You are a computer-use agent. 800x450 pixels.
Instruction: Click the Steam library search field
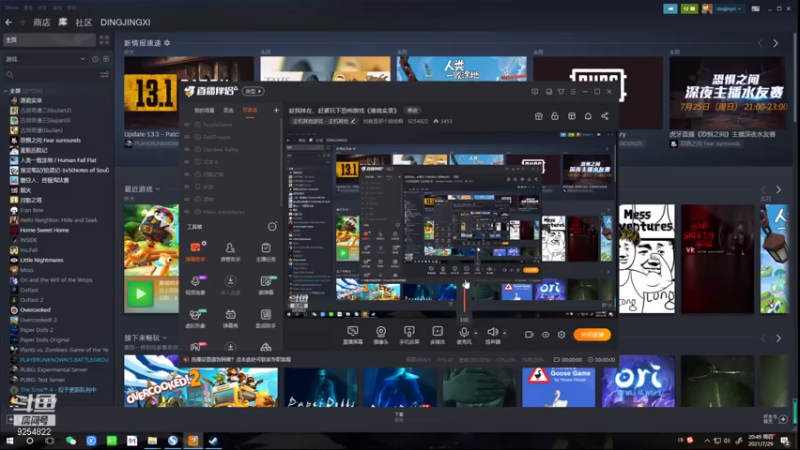point(51,75)
